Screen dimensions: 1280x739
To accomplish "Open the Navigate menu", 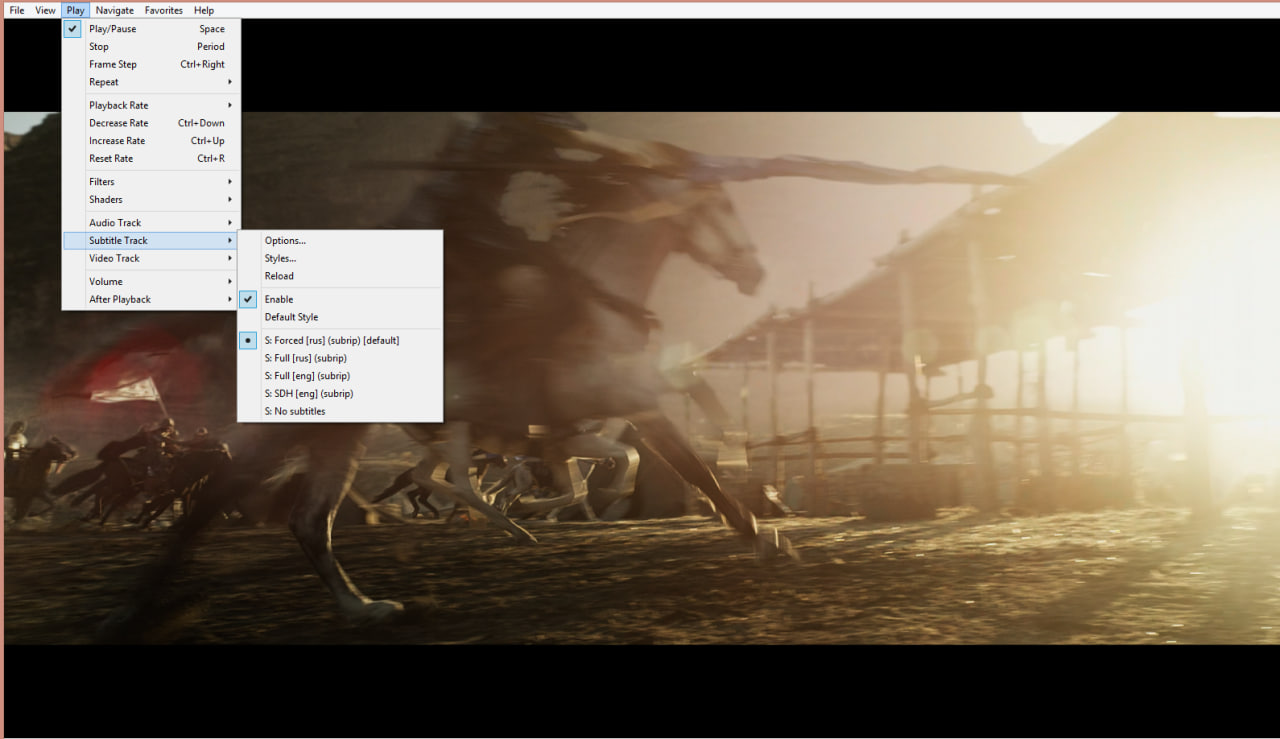I will 113,9.
